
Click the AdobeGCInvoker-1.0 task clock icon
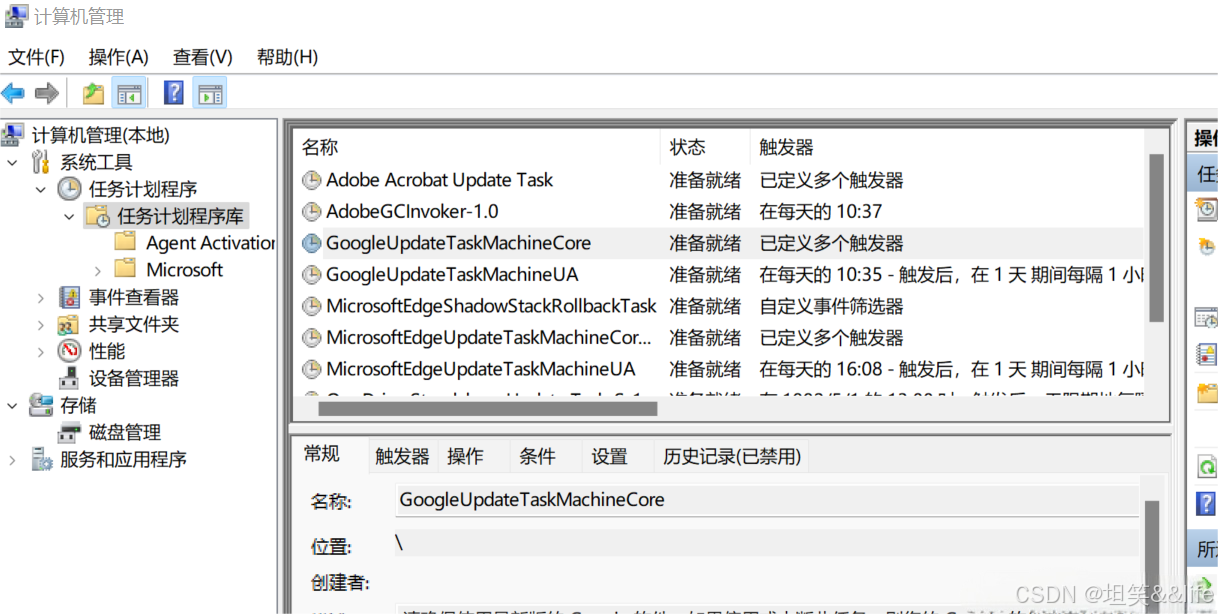click(312, 212)
